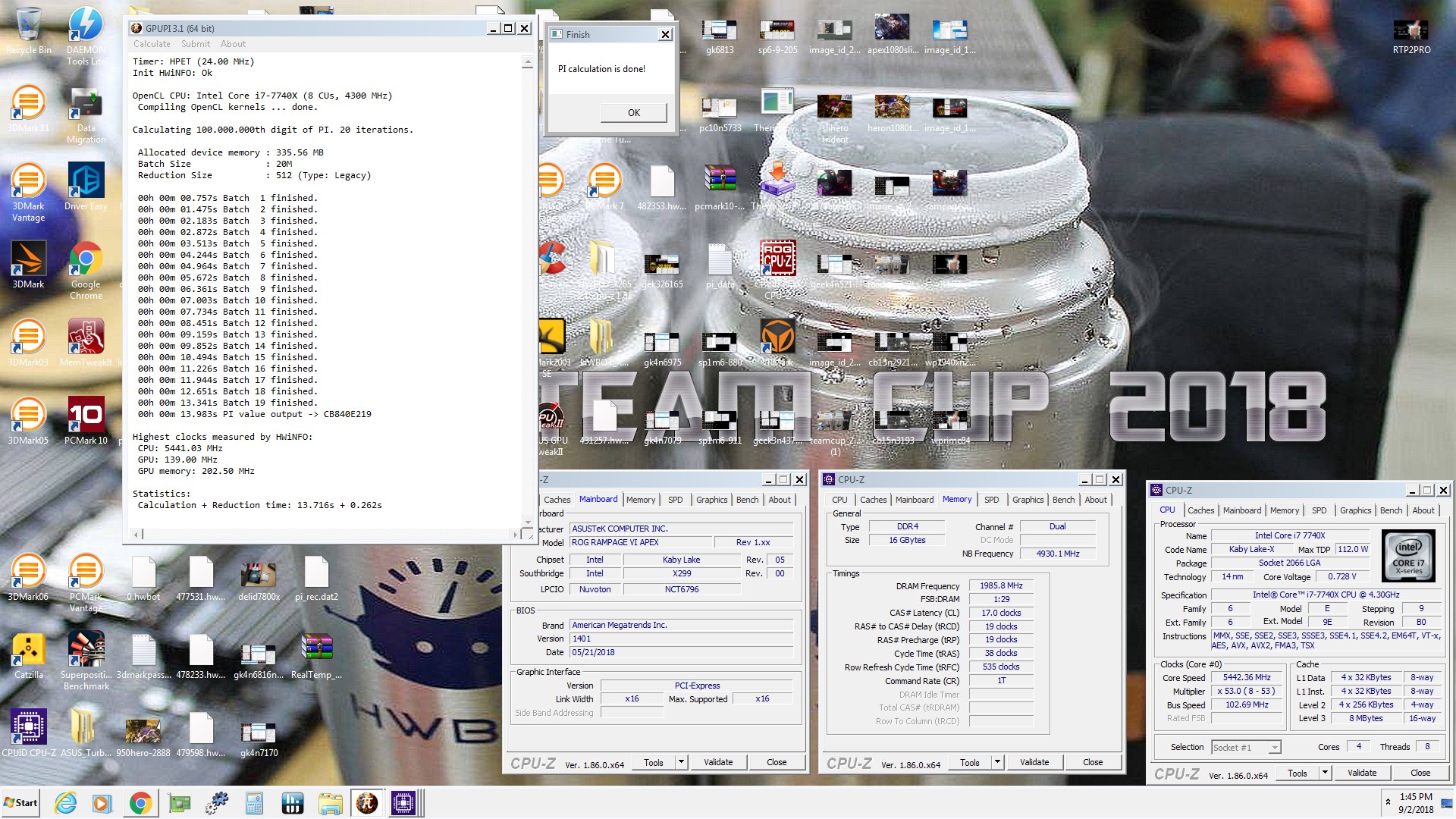Open GPUPI Submit menu
1456x819 pixels.
click(x=196, y=44)
